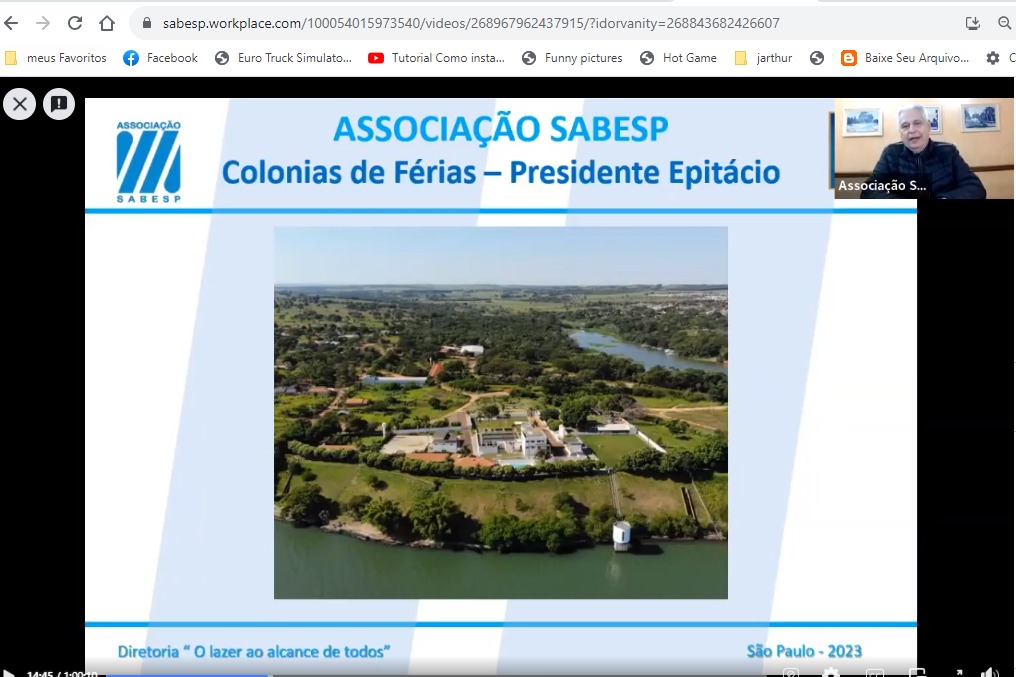1016x677 pixels.
Task: Click 'Diretoria O lazer ao alcance de todos'
Action: click(x=254, y=651)
